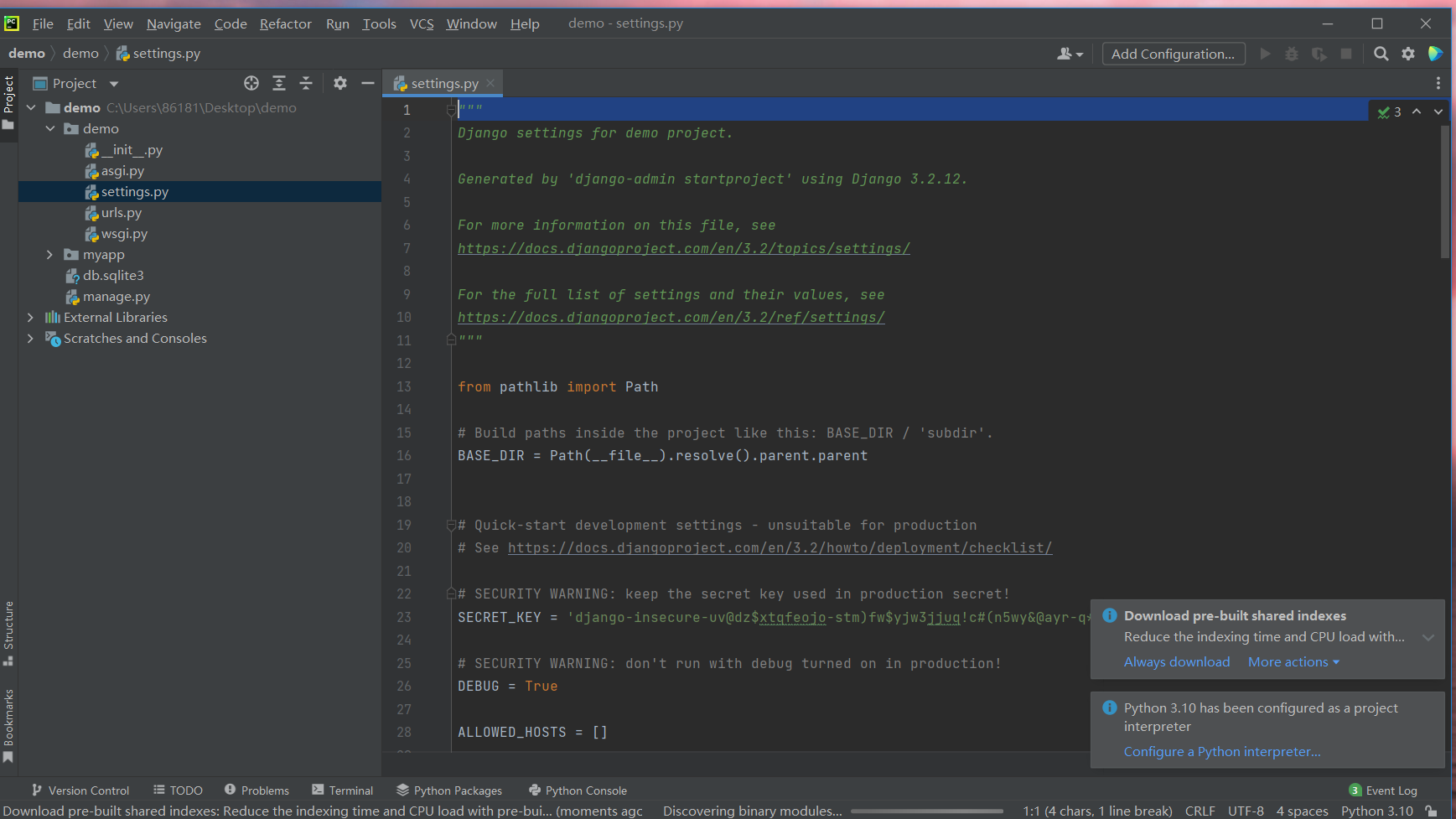Viewport: 1456px width, 819px height.
Task: Open Search Everywhere magnifier icon
Action: click(1381, 54)
